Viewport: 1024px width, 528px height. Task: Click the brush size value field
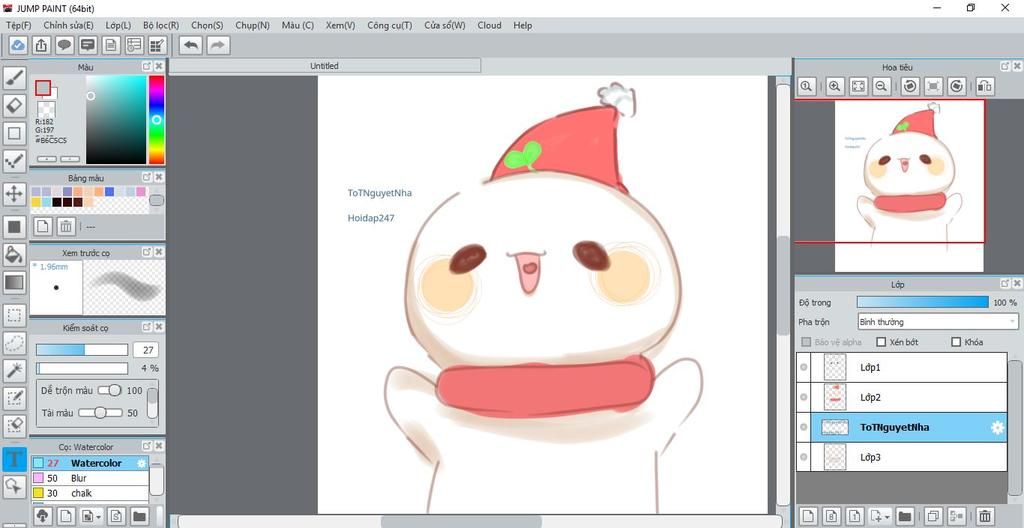(147, 350)
